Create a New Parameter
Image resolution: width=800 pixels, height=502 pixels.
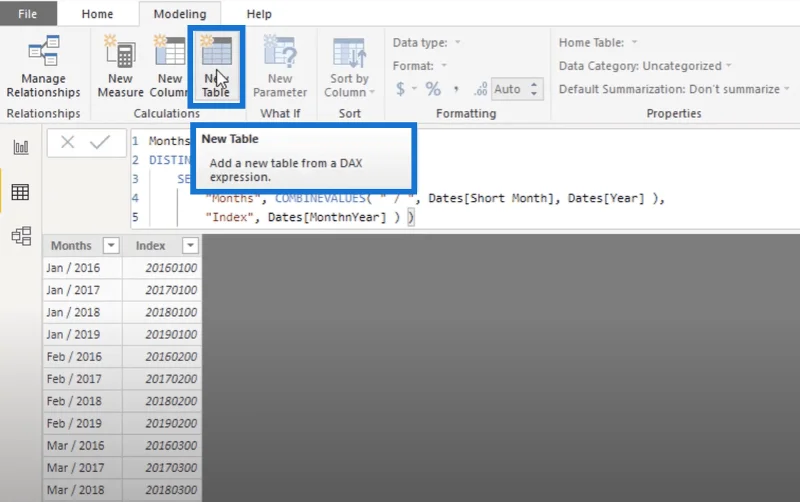click(280, 66)
